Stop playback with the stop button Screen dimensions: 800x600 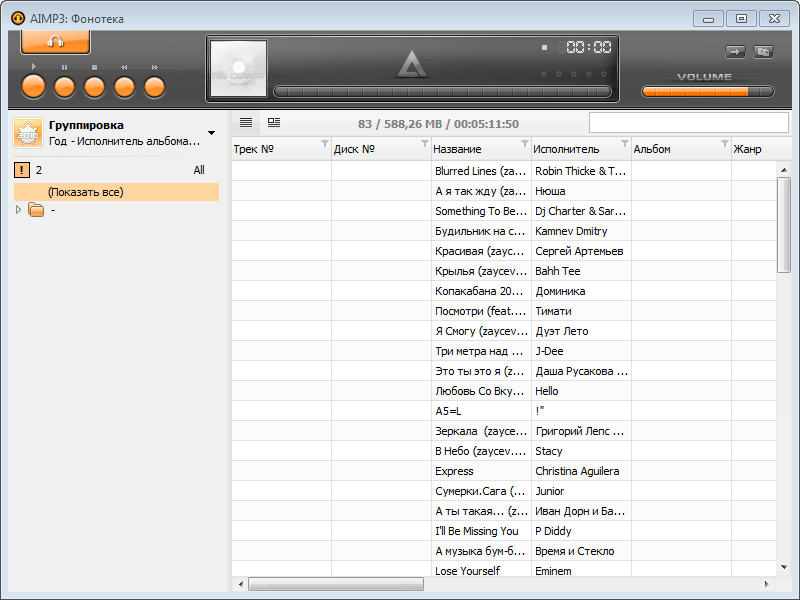94,87
